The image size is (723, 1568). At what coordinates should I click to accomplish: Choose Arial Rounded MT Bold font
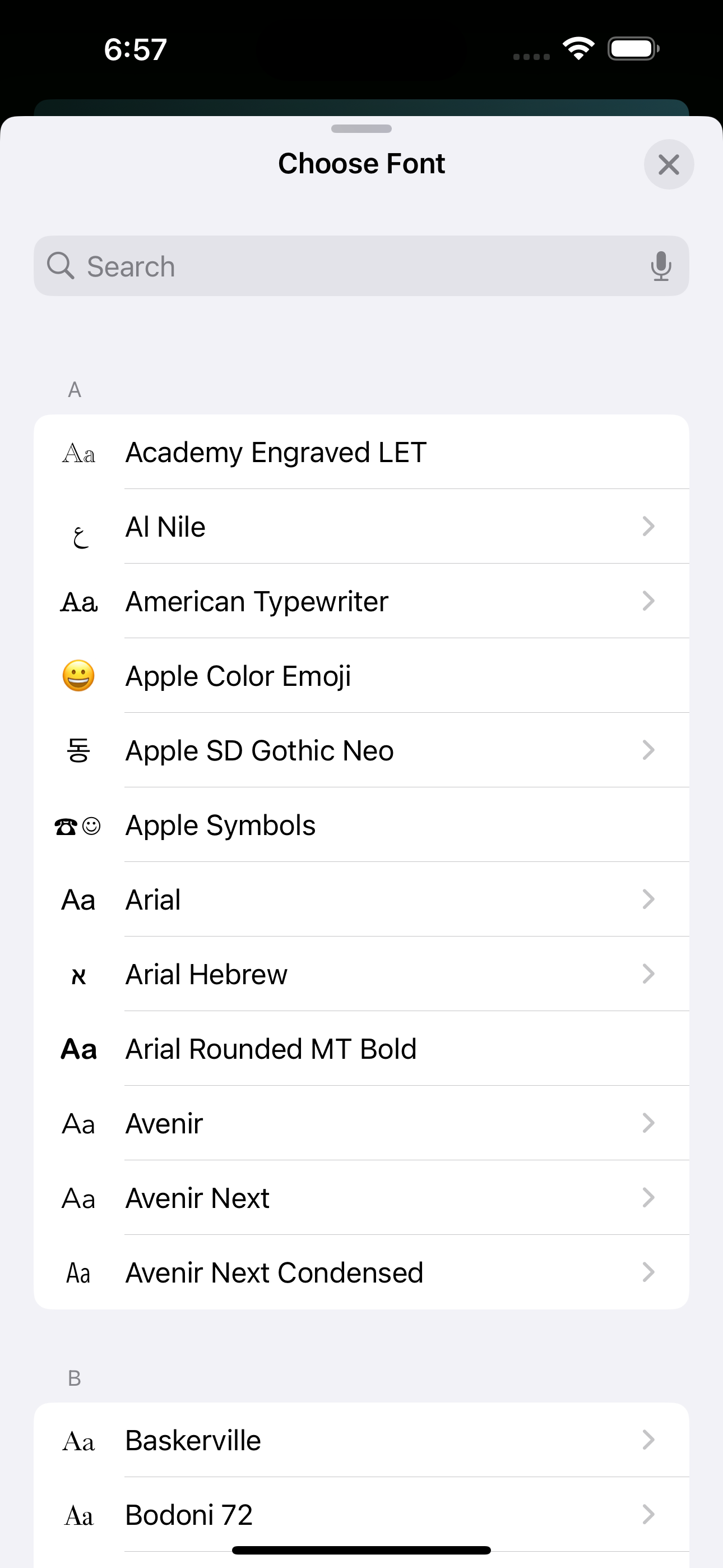[271, 1049]
